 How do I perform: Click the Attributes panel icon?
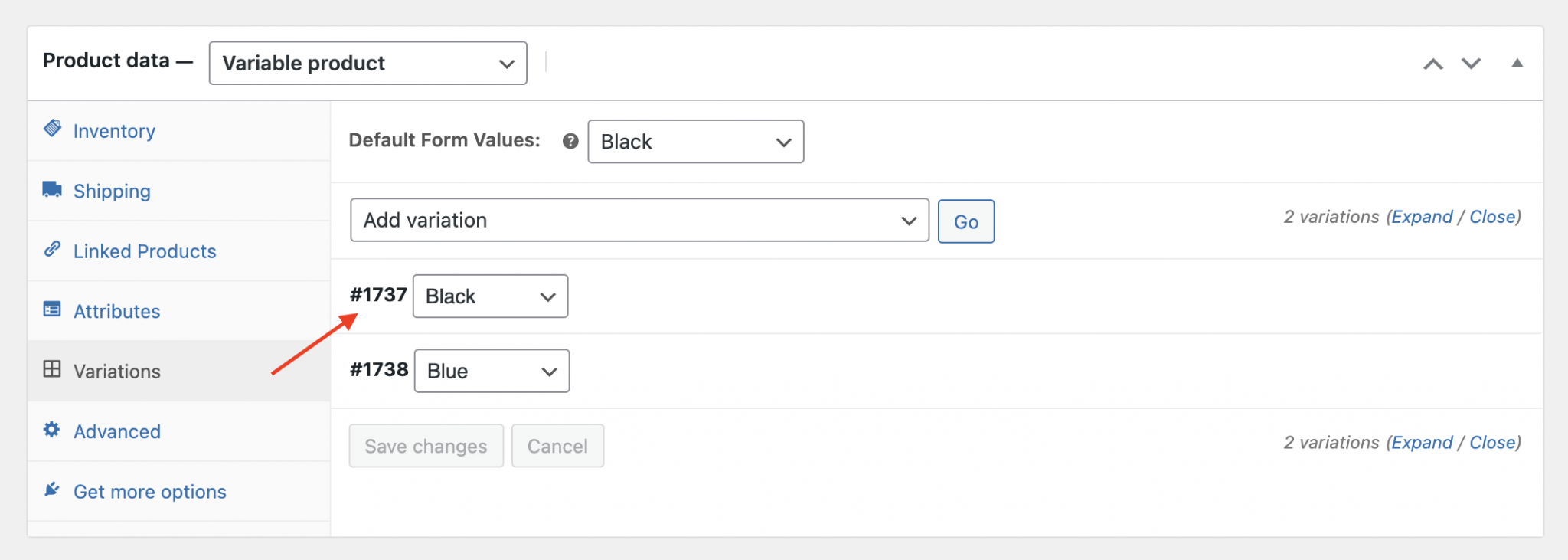click(51, 310)
